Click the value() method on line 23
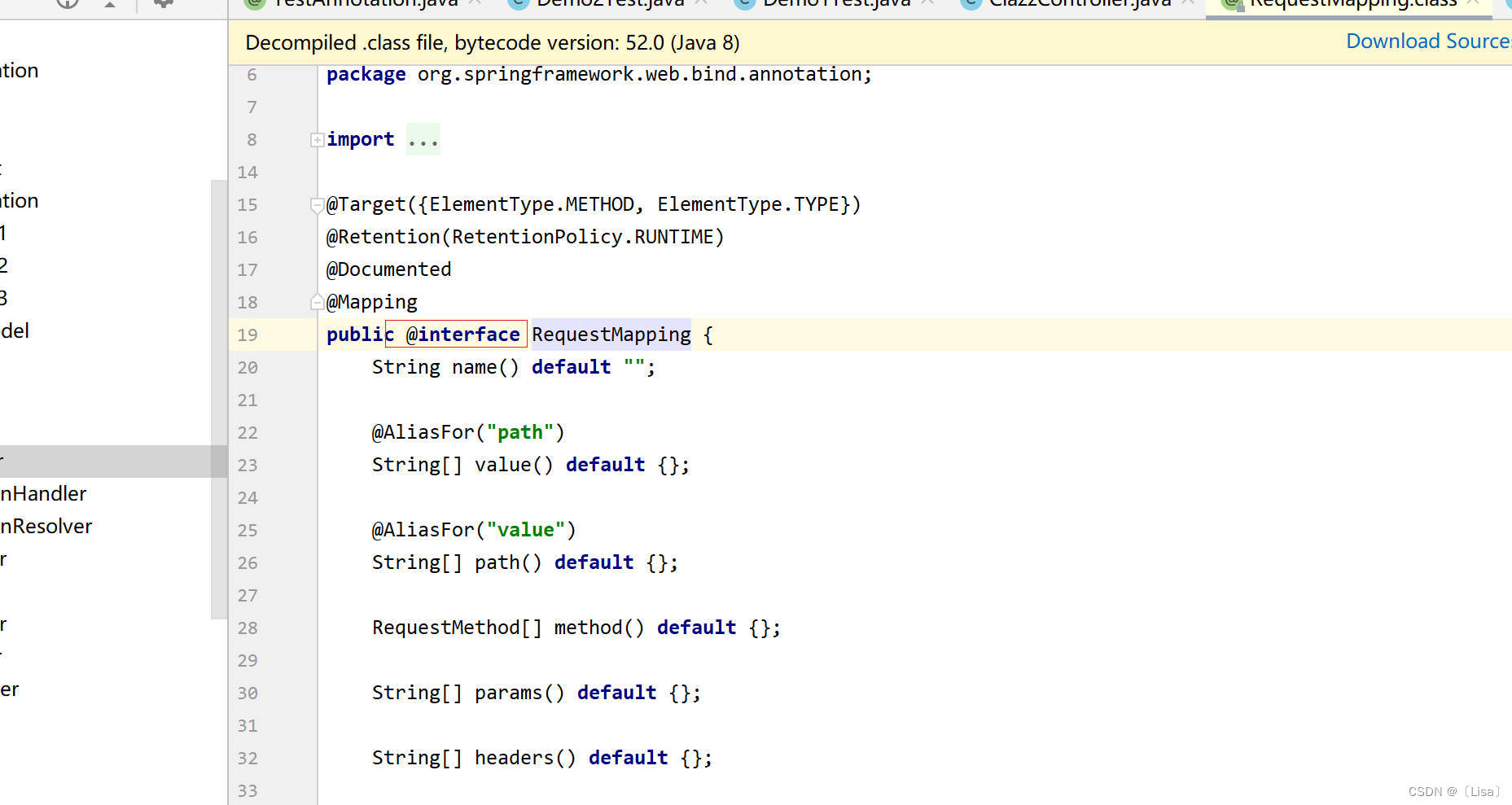The width and height of the screenshot is (1512, 805). coord(514,465)
